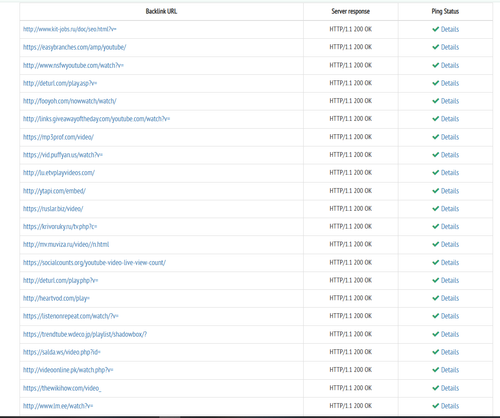Open the deturl.com/play.php link

[60, 281]
